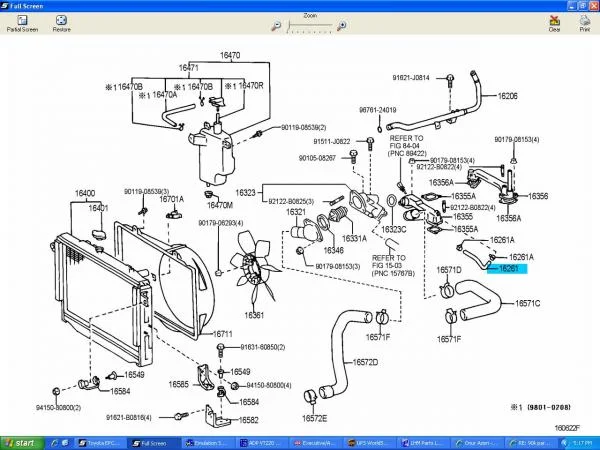Click part number 90105-08267
This screenshot has height=450, width=600.
point(317,158)
